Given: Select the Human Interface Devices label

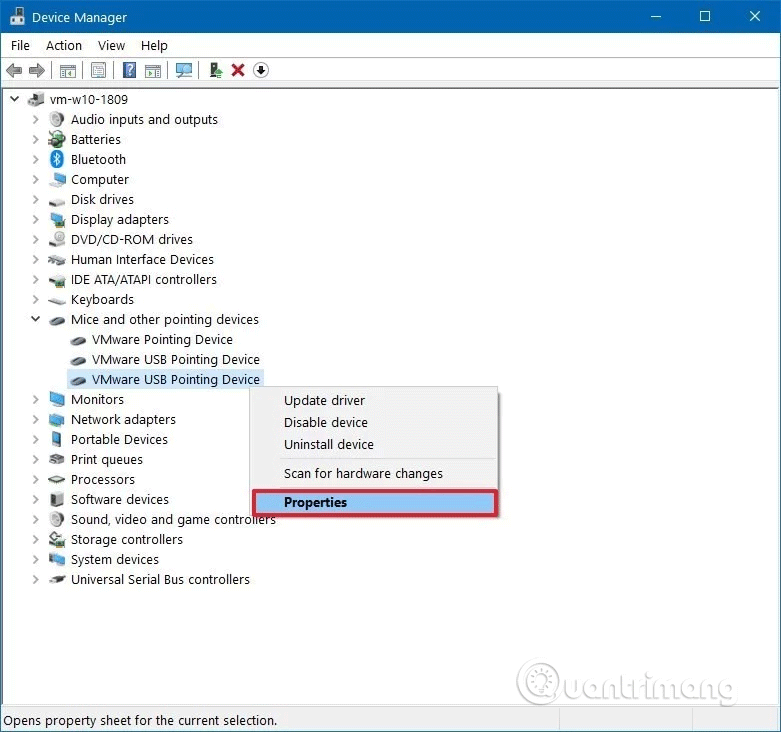Looking at the screenshot, I should tap(142, 259).
